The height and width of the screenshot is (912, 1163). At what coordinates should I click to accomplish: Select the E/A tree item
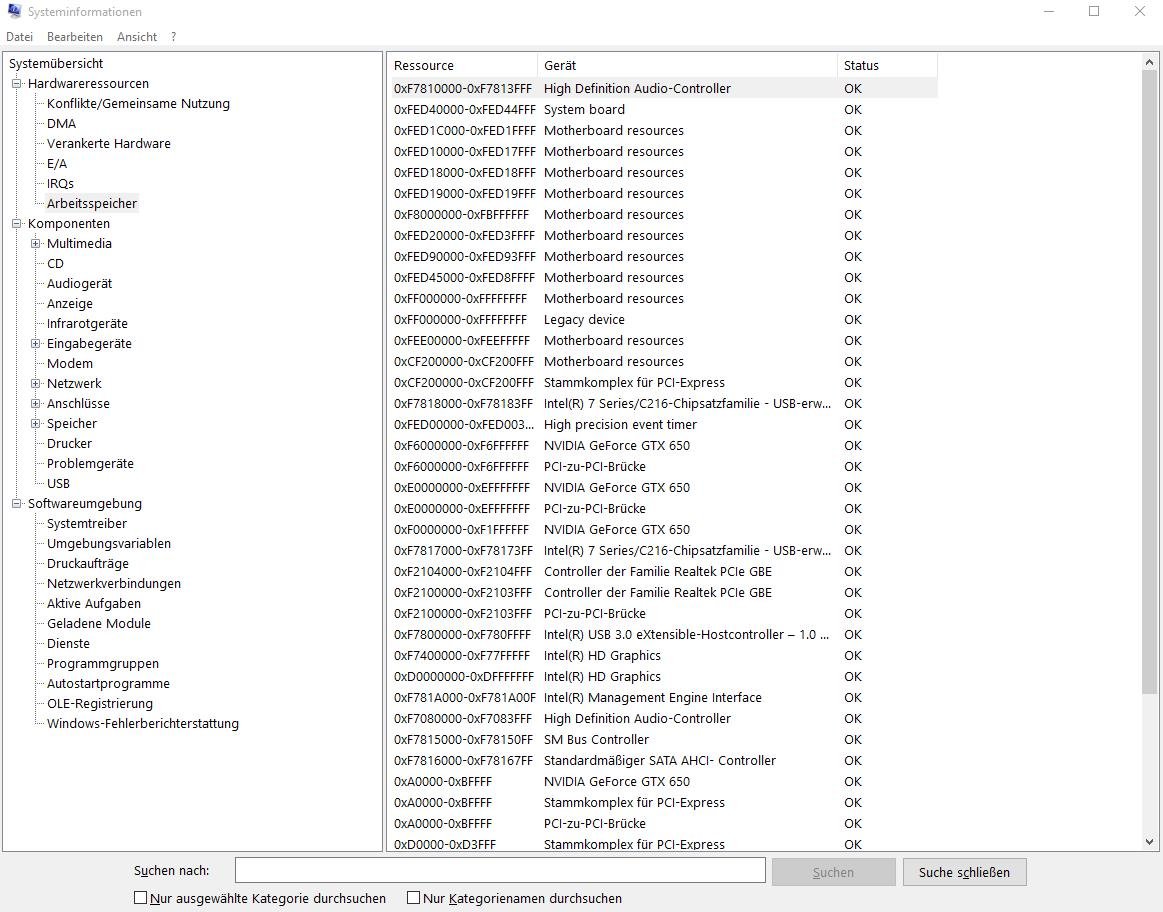point(57,164)
